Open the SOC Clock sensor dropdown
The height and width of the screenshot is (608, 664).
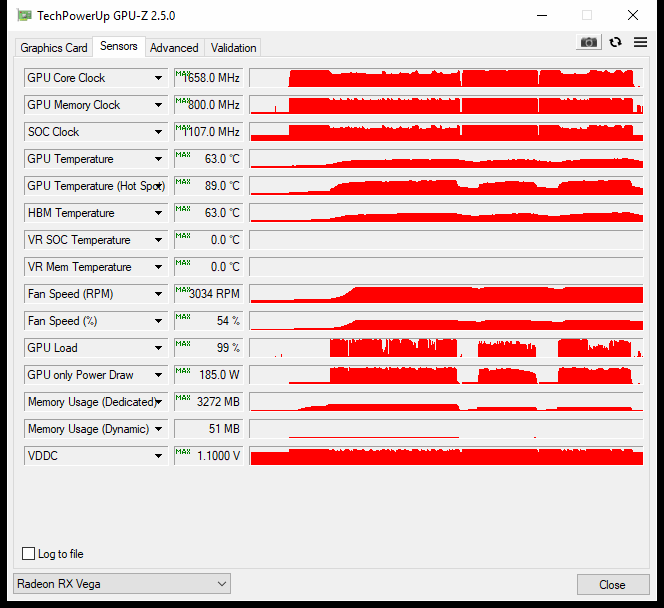[158, 132]
